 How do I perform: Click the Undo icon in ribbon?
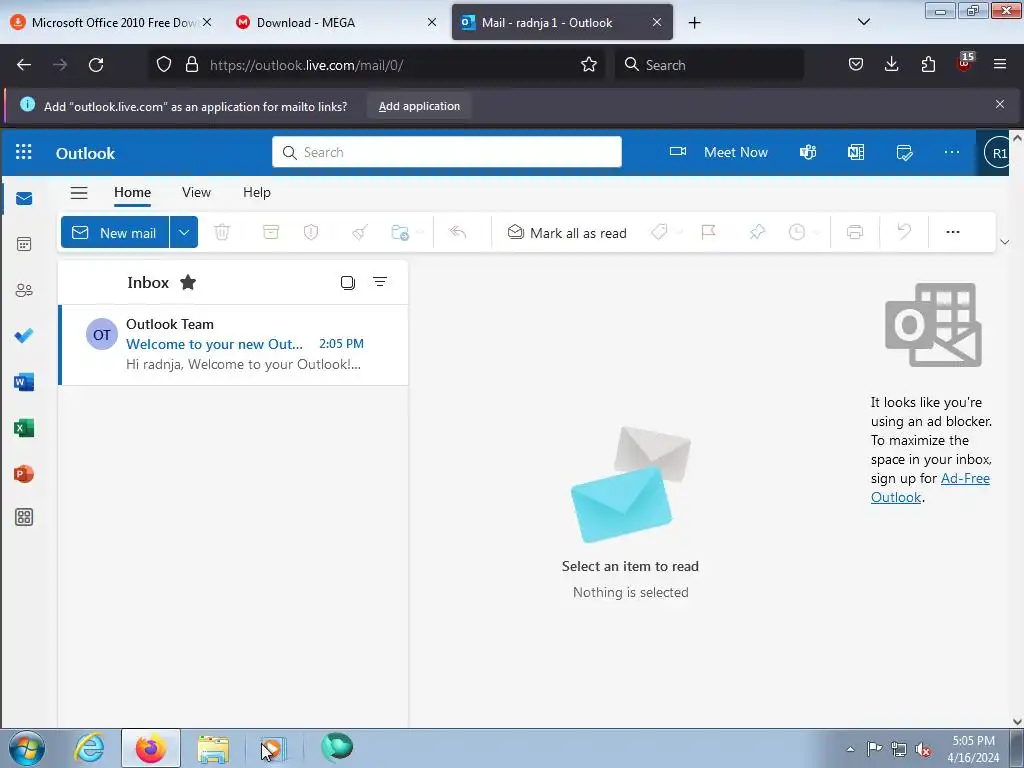pyautogui.click(x=904, y=232)
